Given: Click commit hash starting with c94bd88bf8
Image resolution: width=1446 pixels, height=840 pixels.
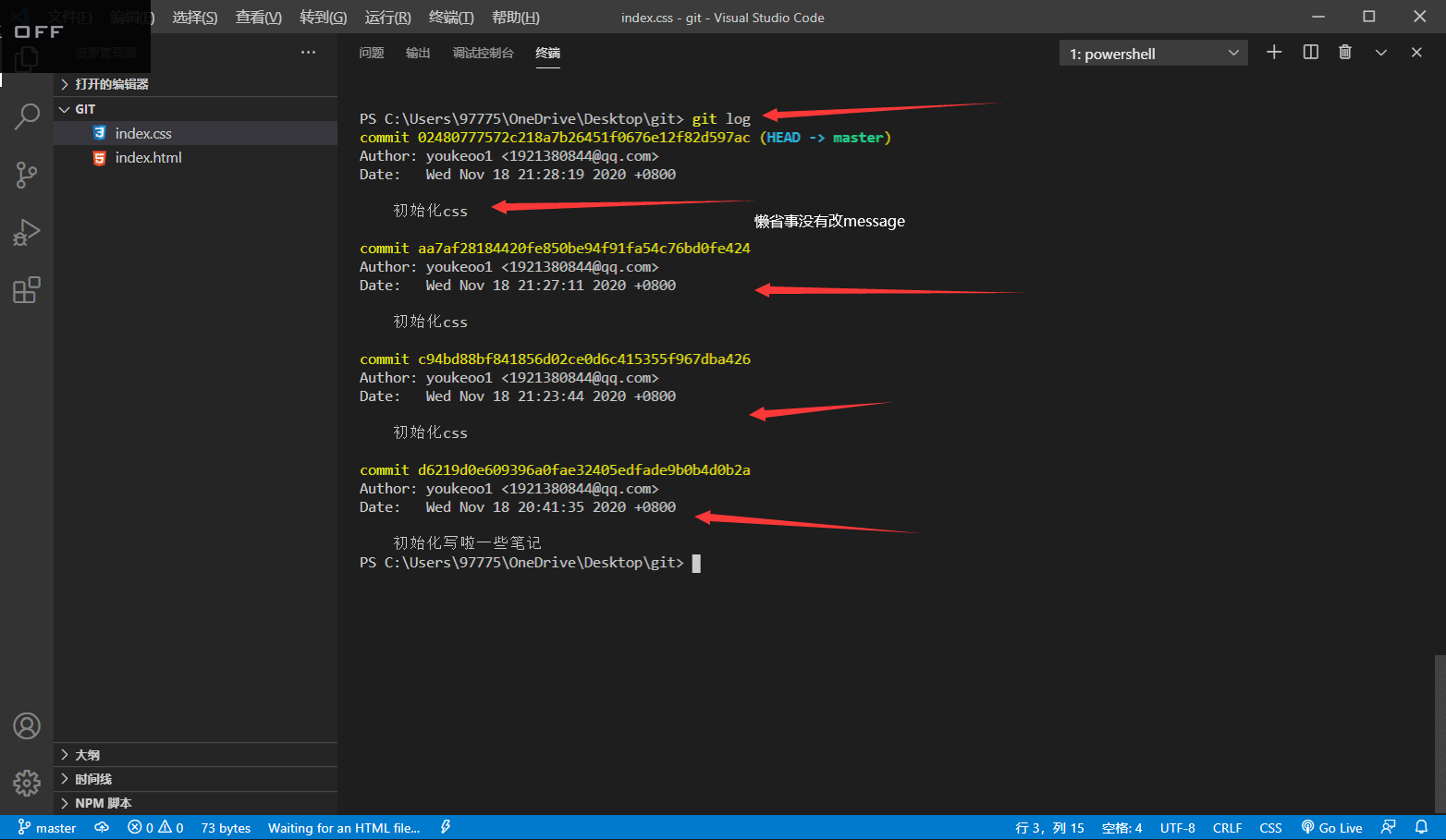Looking at the screenshot, I should click(584, 359).
